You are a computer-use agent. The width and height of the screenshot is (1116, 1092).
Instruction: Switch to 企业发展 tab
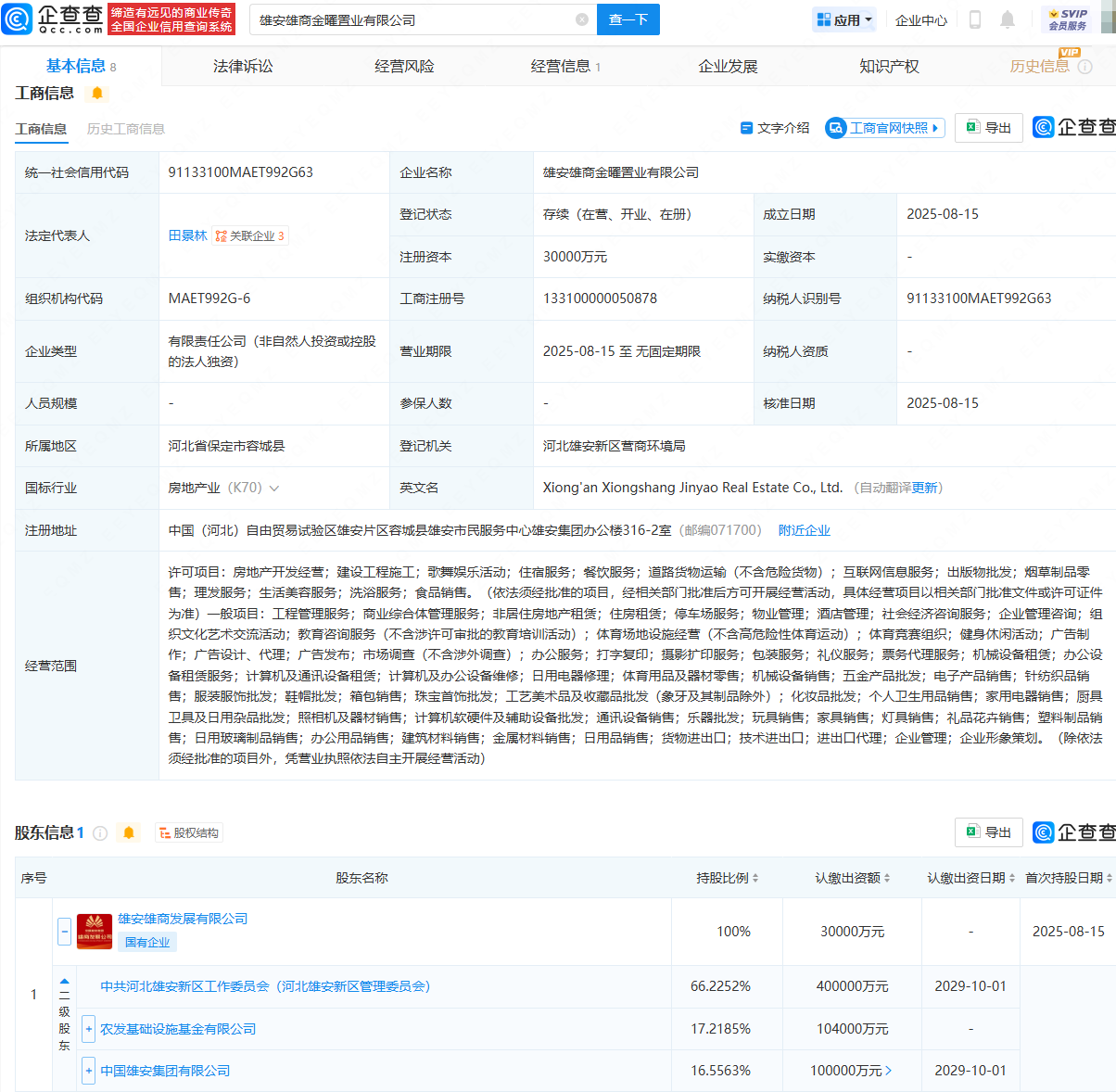[728, 66]
